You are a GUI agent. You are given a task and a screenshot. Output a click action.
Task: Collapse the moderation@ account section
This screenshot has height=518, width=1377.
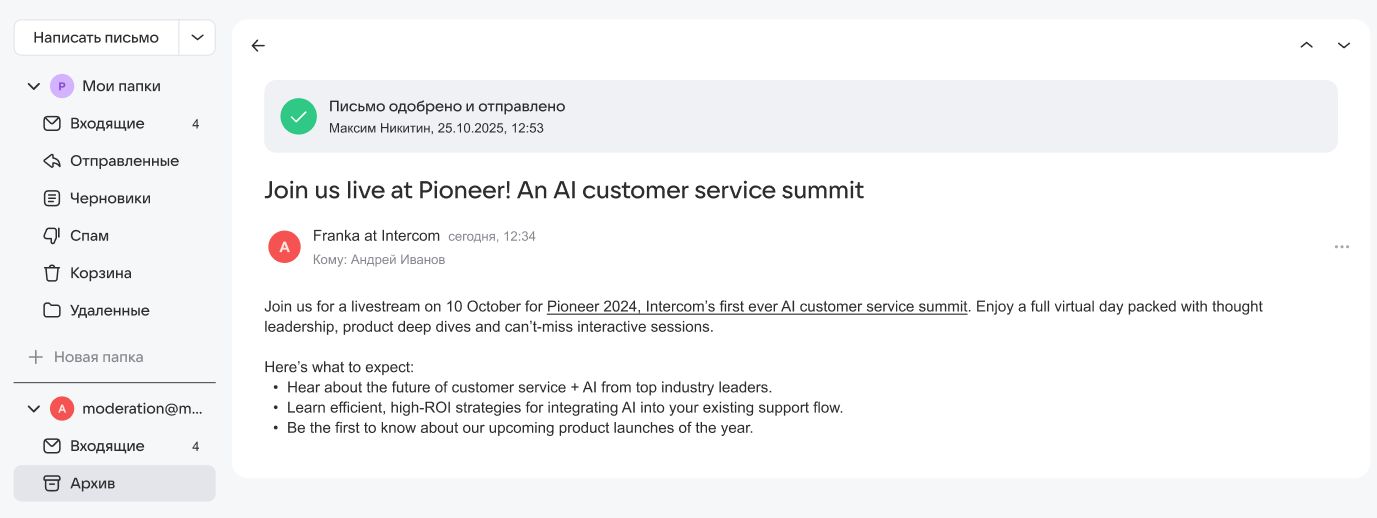click(33, 409)
